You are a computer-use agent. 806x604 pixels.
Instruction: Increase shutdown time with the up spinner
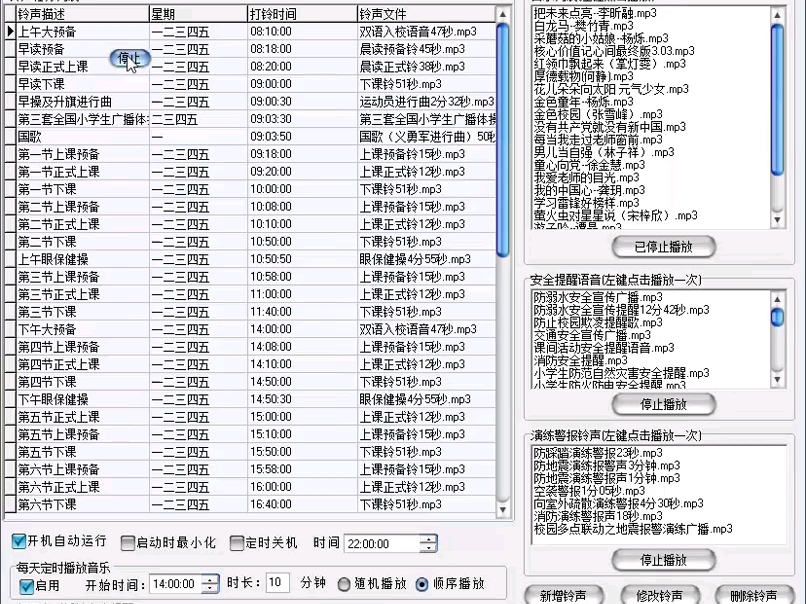click(428, 539)
